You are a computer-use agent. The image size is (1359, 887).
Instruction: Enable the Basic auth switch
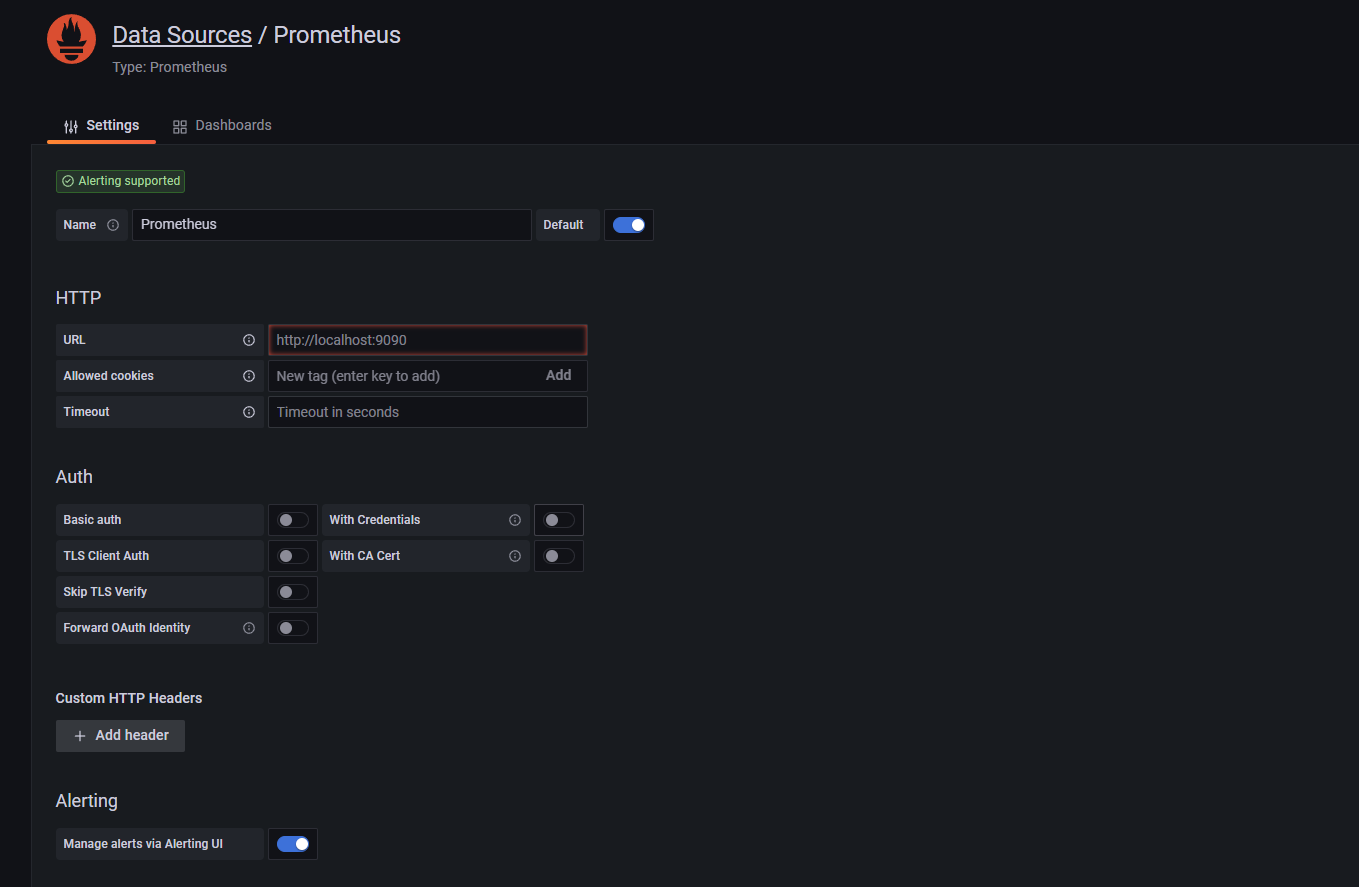coord(293,520)
